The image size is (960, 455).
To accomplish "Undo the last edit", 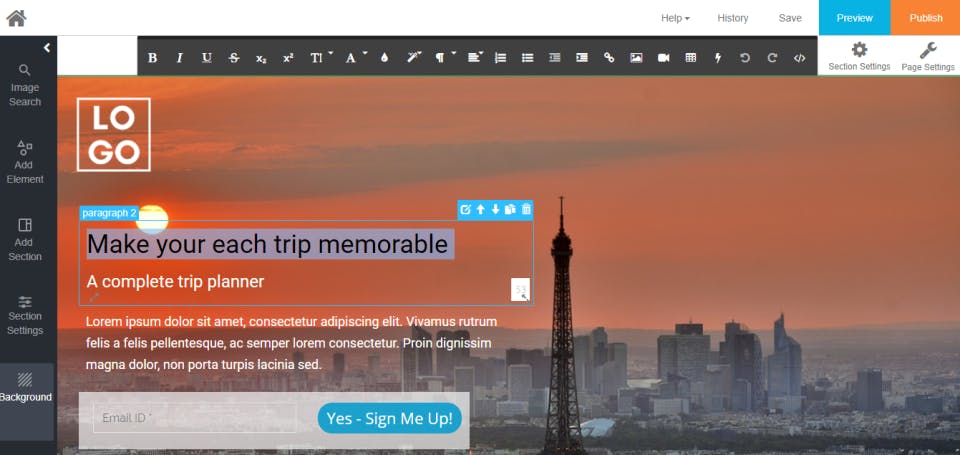I will (744, 58).
